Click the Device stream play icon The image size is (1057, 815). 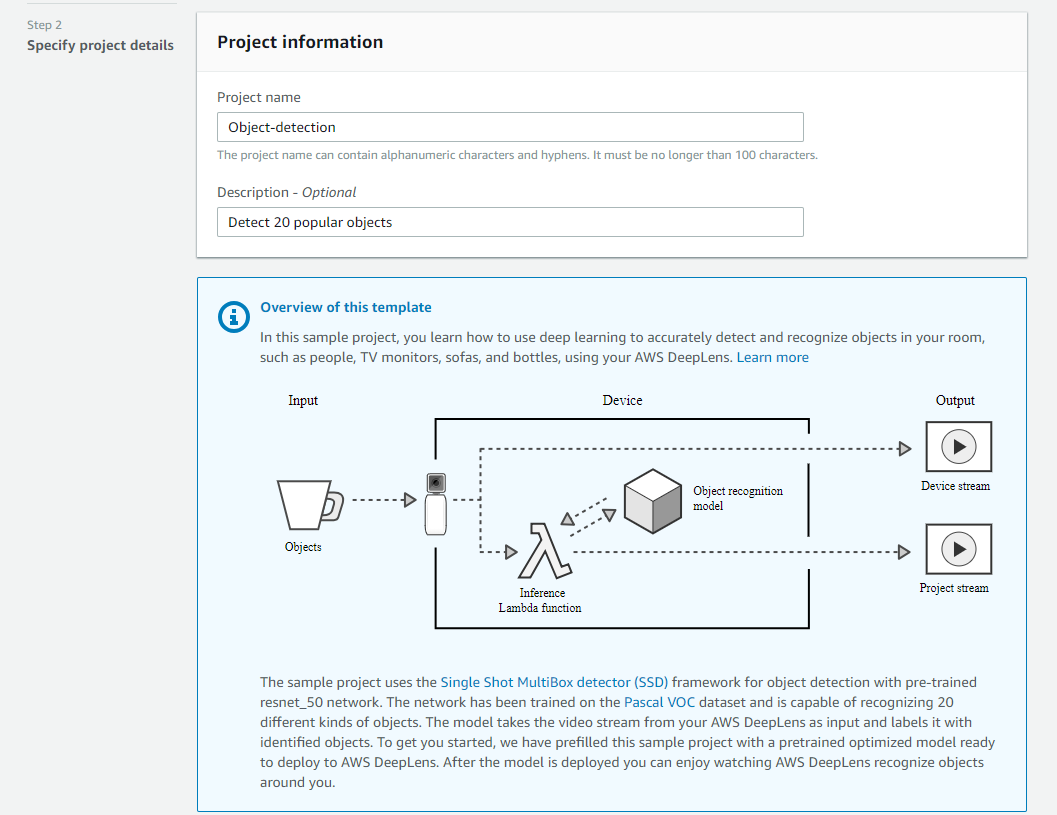click(958, 447)
